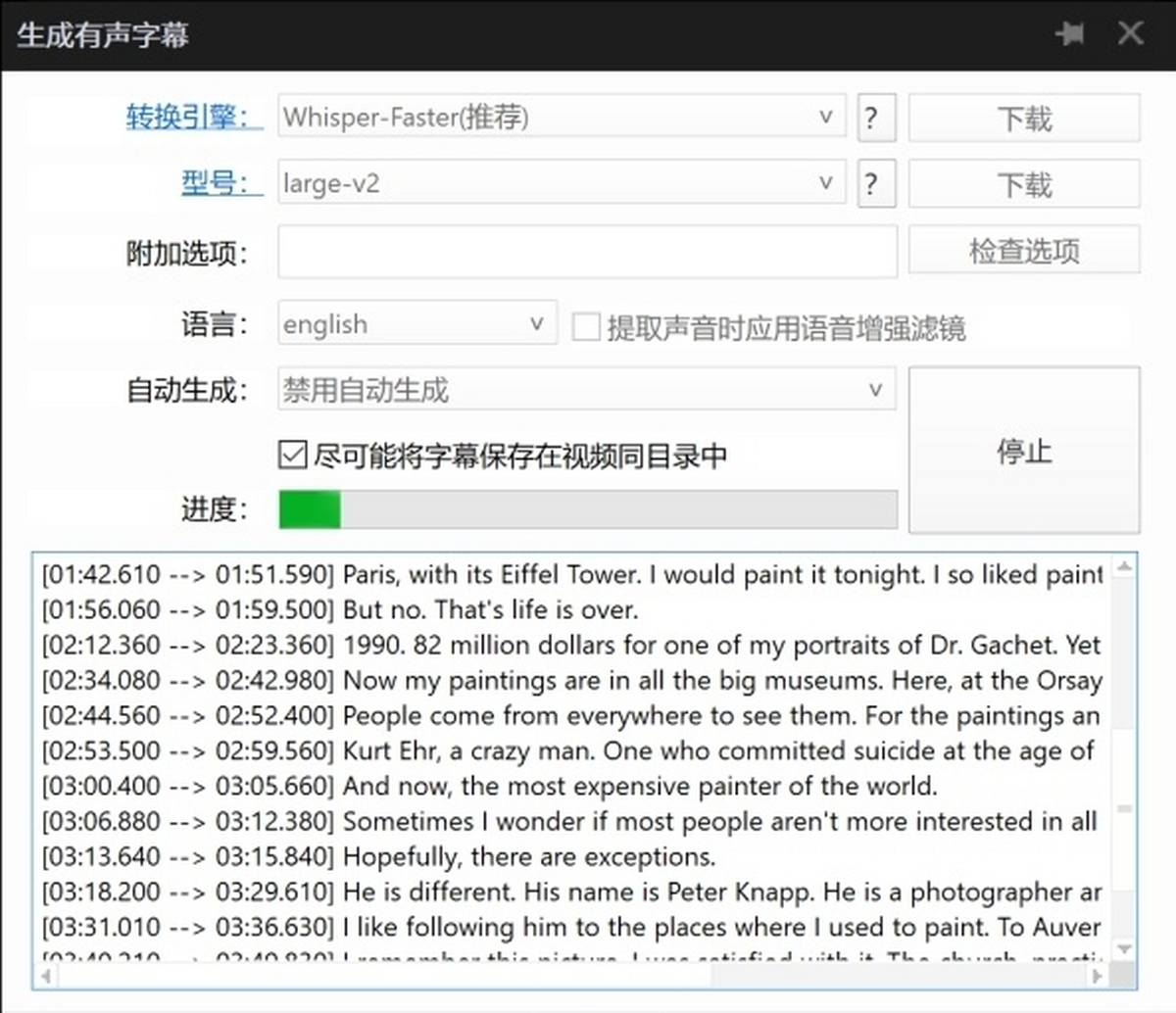Enable 提取声音时应用语音增强滤镜 checkbox
1176x1013 pixels.
(586, 326)
